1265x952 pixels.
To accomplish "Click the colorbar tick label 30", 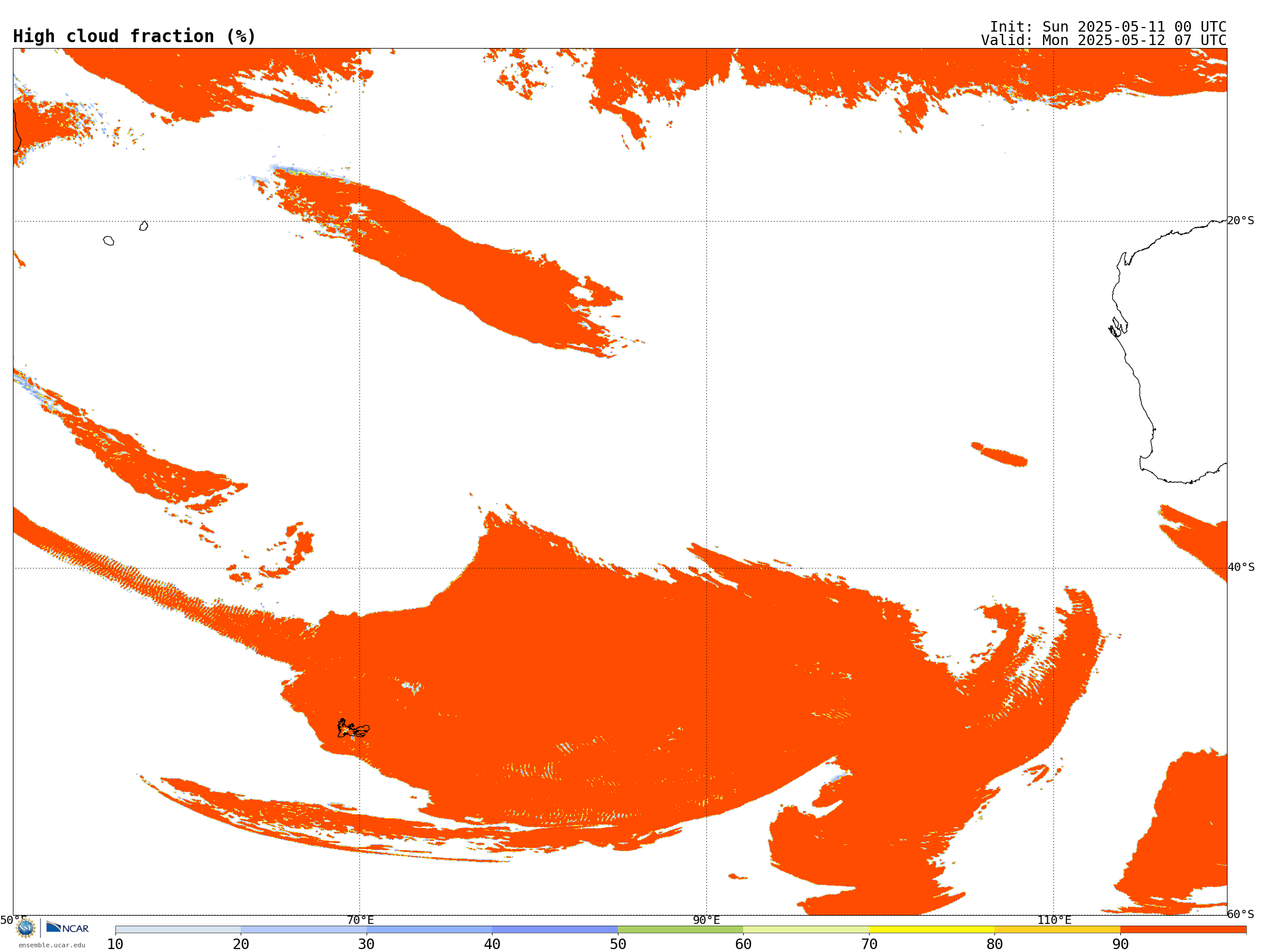I will point(367,944).
